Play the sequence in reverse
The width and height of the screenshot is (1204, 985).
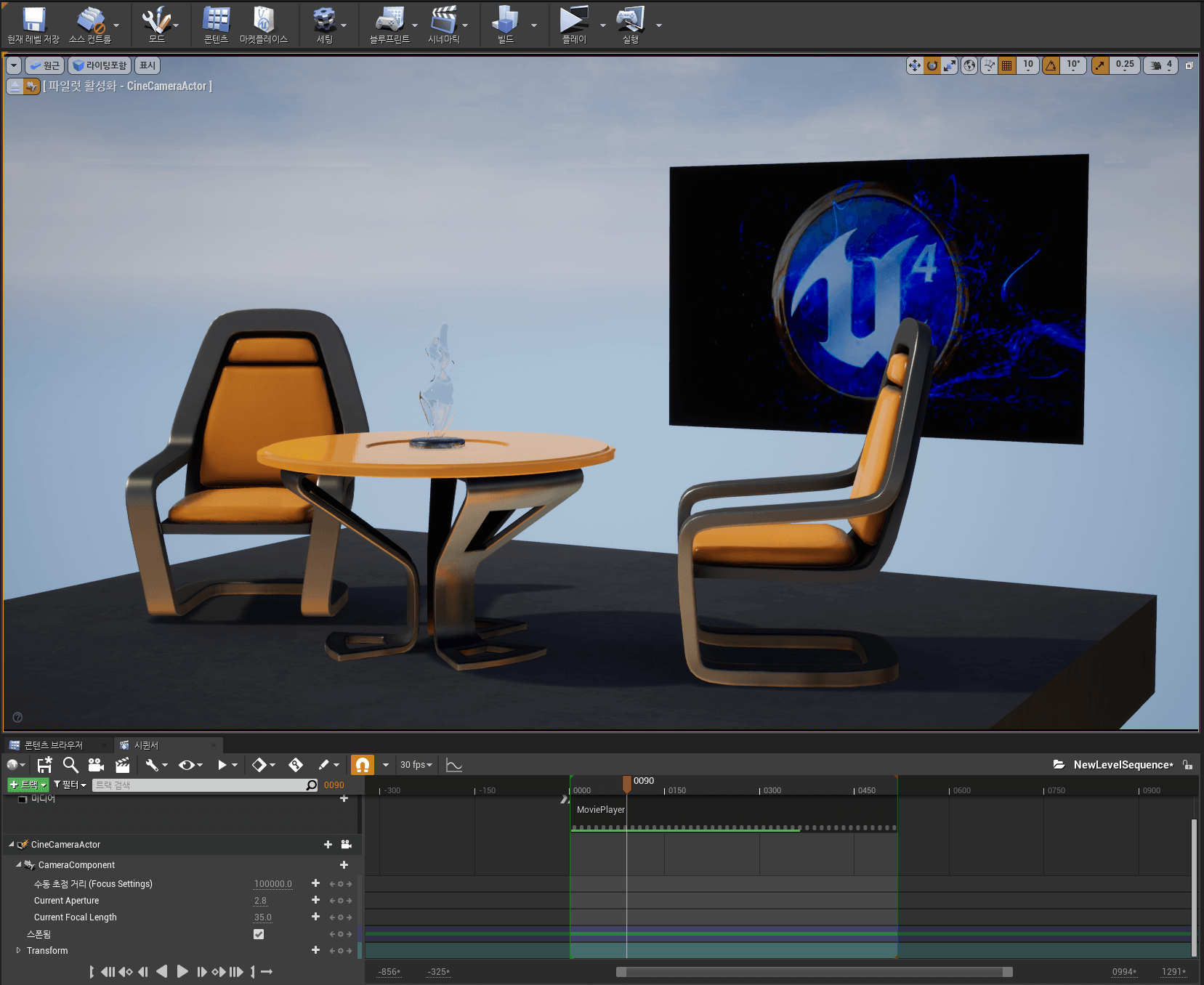(162, 971)
